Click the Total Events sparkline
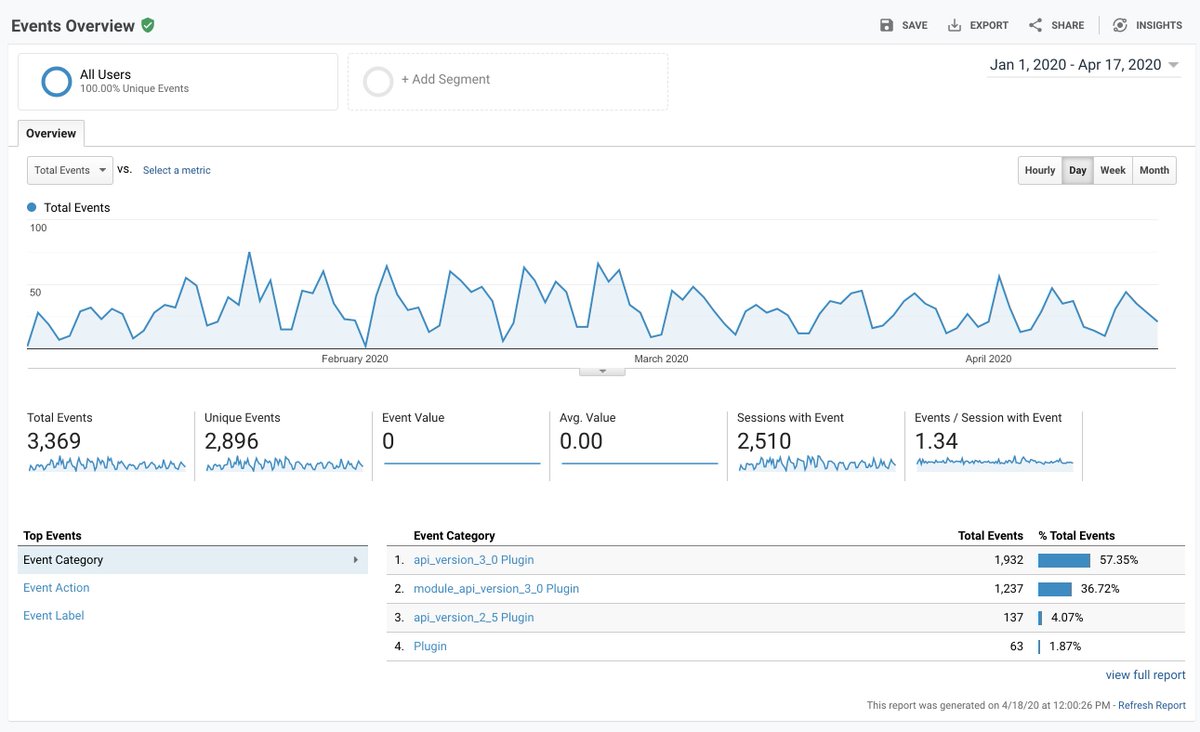Image resolution: width=1200 pixels, height=732 pixels. click(x=106, y=464)
